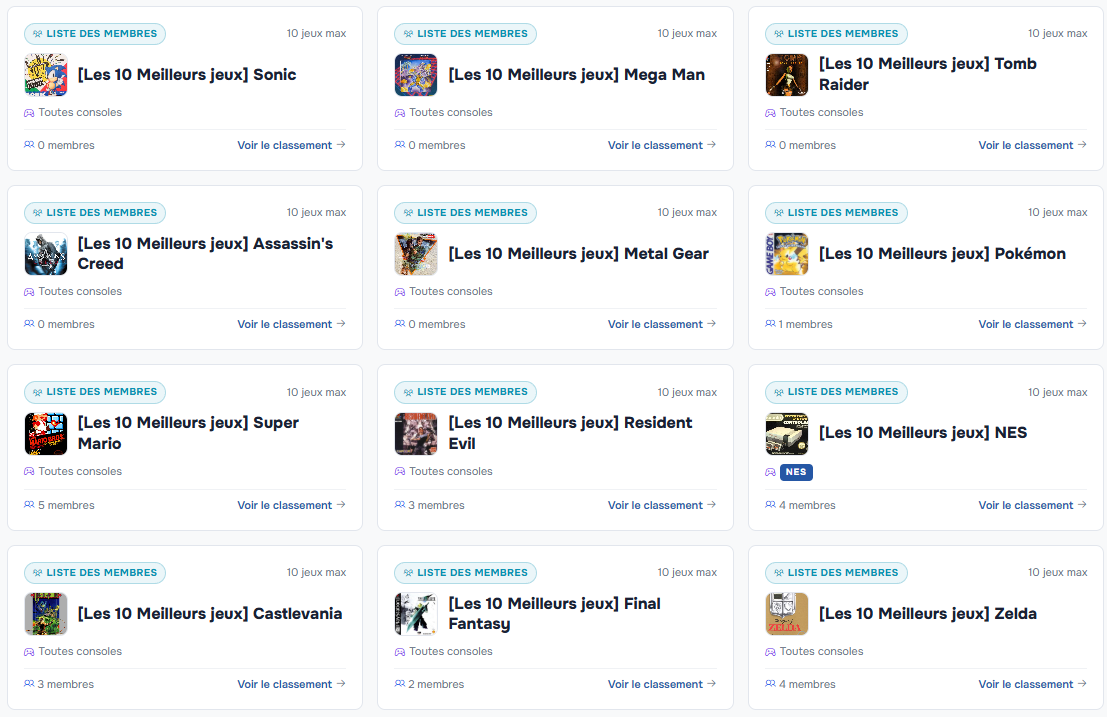View the NES ranking link
The height and width of the screenshot is (717, 1107).
pyautogui.click(x=1033, y=505)
